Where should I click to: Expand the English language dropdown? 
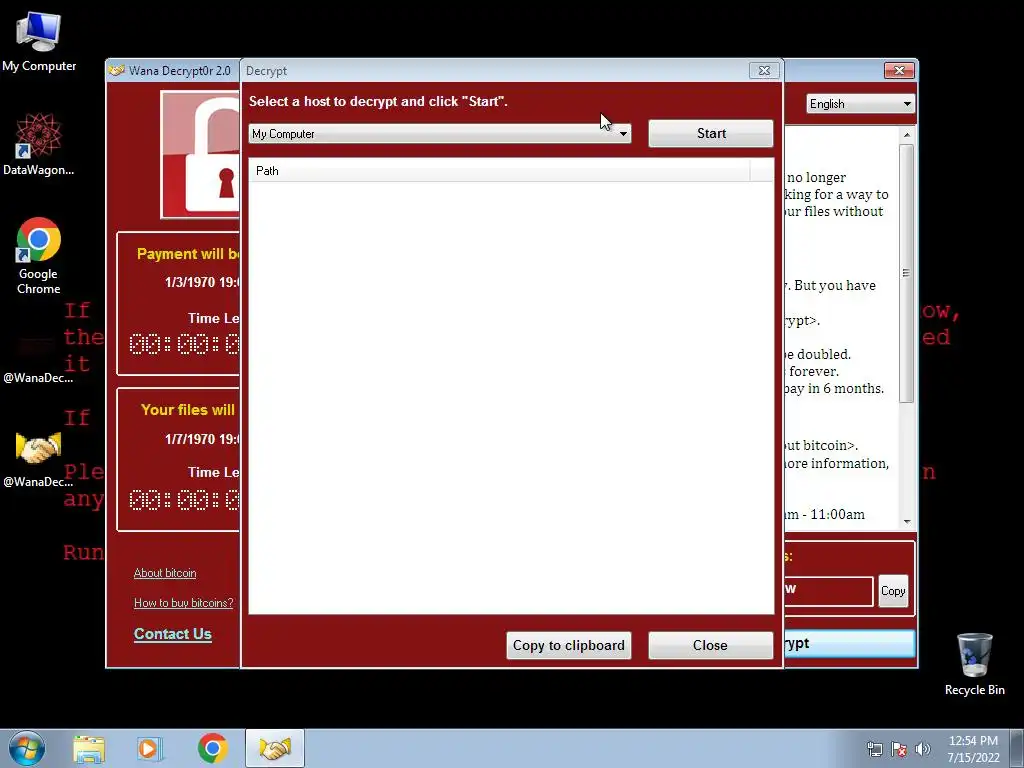[x=860, y=104]
